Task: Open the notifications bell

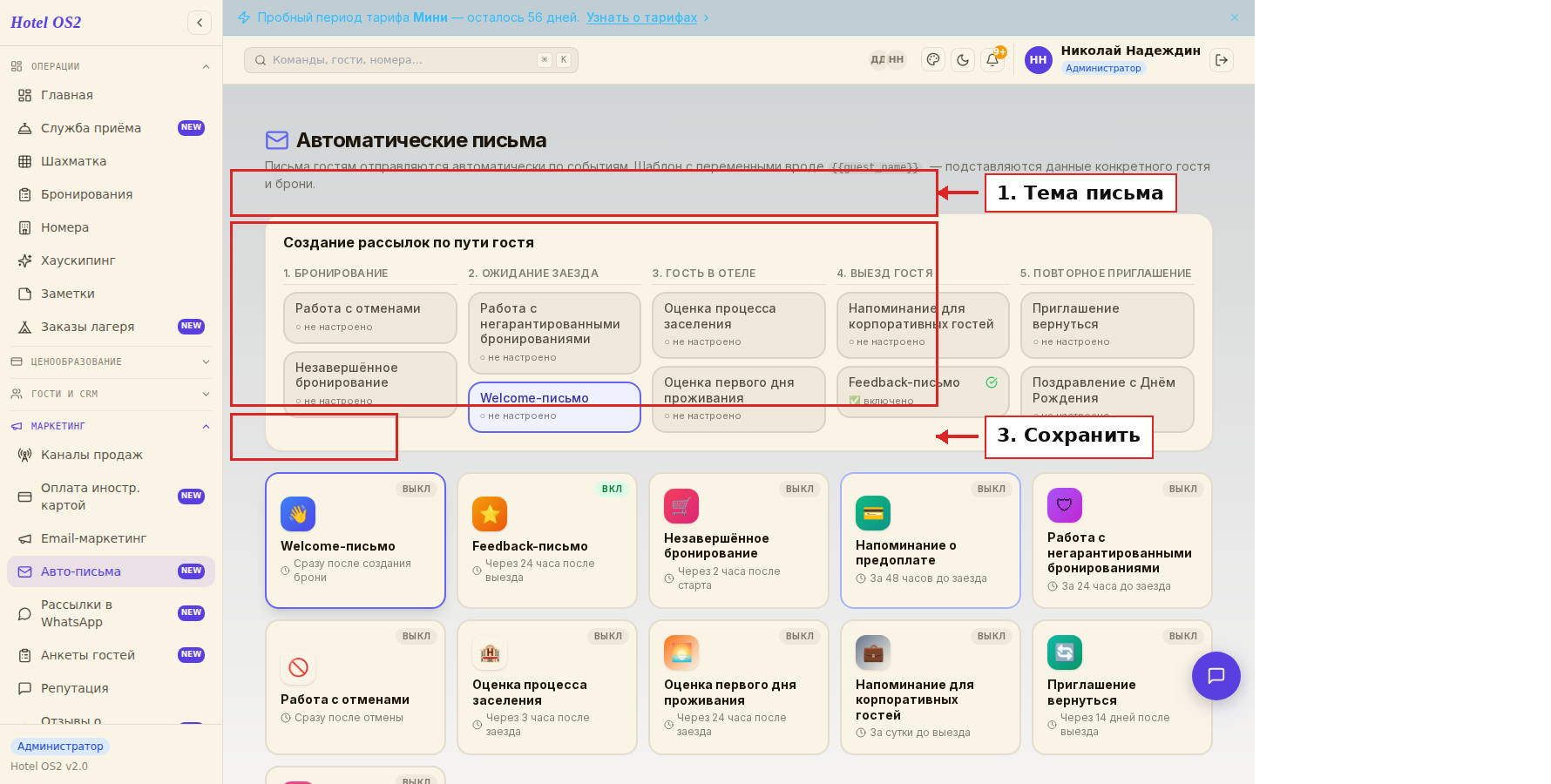Action: (x=992, y=60)
